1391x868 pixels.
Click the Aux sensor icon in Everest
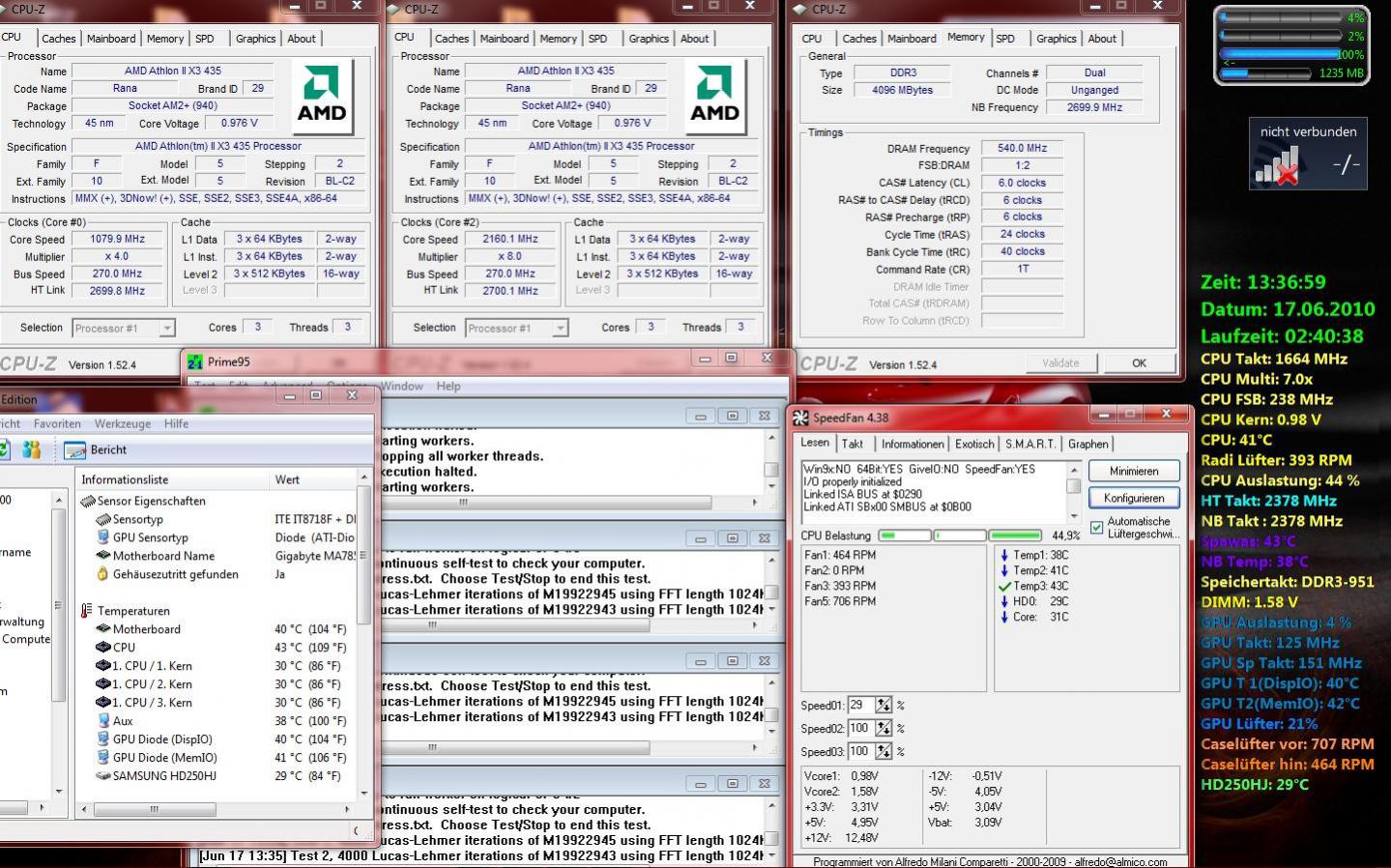[103, 721]
